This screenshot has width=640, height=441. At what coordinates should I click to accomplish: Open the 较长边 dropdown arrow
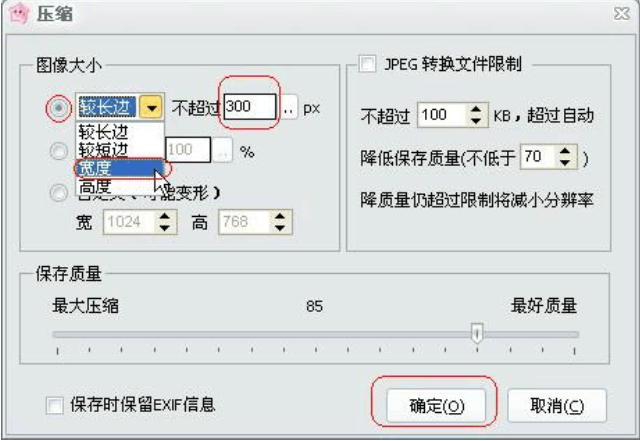[151, 107]
